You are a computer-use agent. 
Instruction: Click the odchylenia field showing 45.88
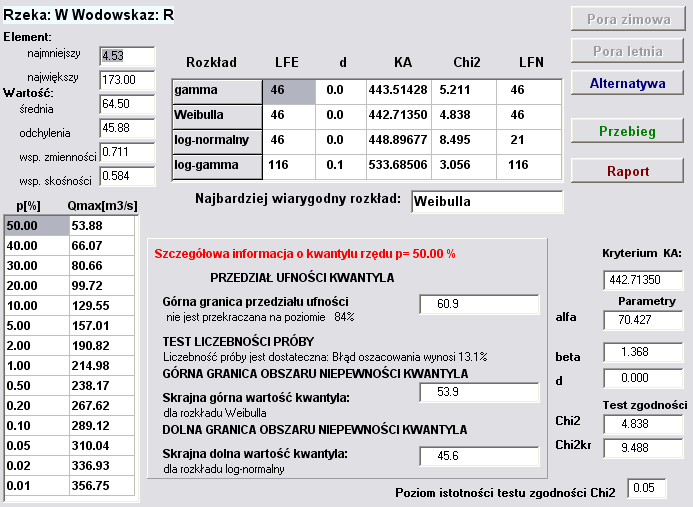(x=127, y=128)
